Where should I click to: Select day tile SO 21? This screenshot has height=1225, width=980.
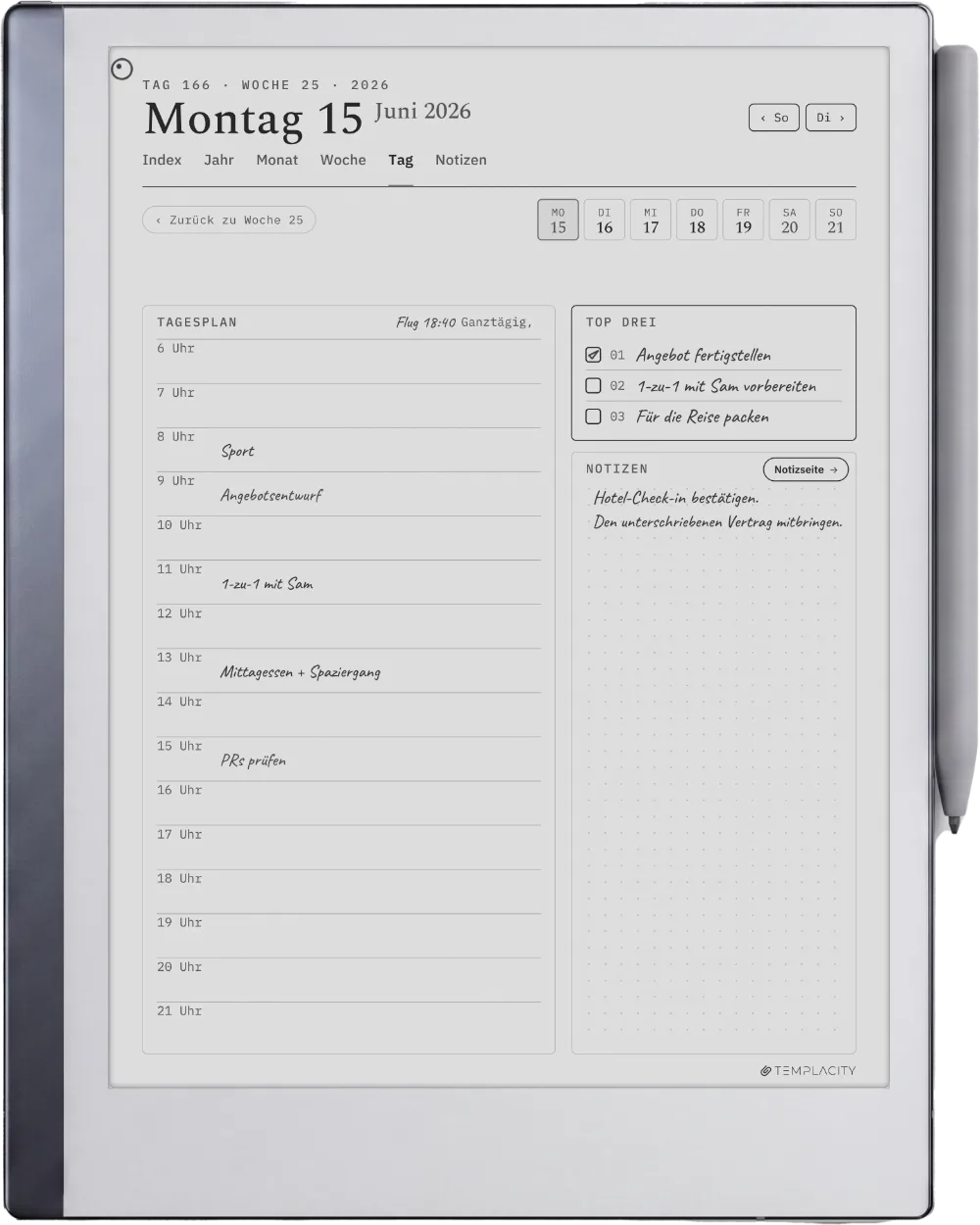point(836,220)
